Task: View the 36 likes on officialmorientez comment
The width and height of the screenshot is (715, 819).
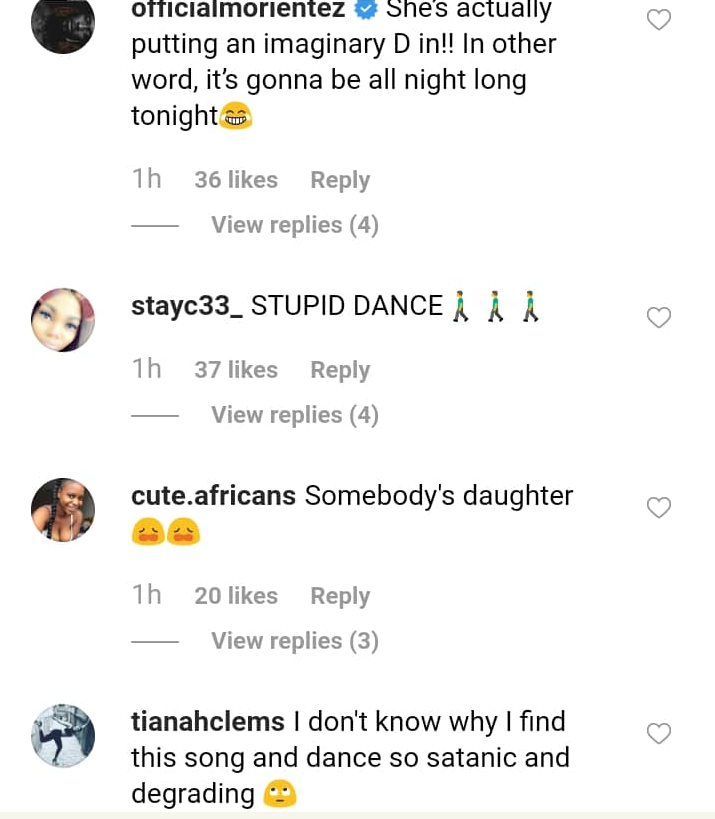Action: point(236,180)
